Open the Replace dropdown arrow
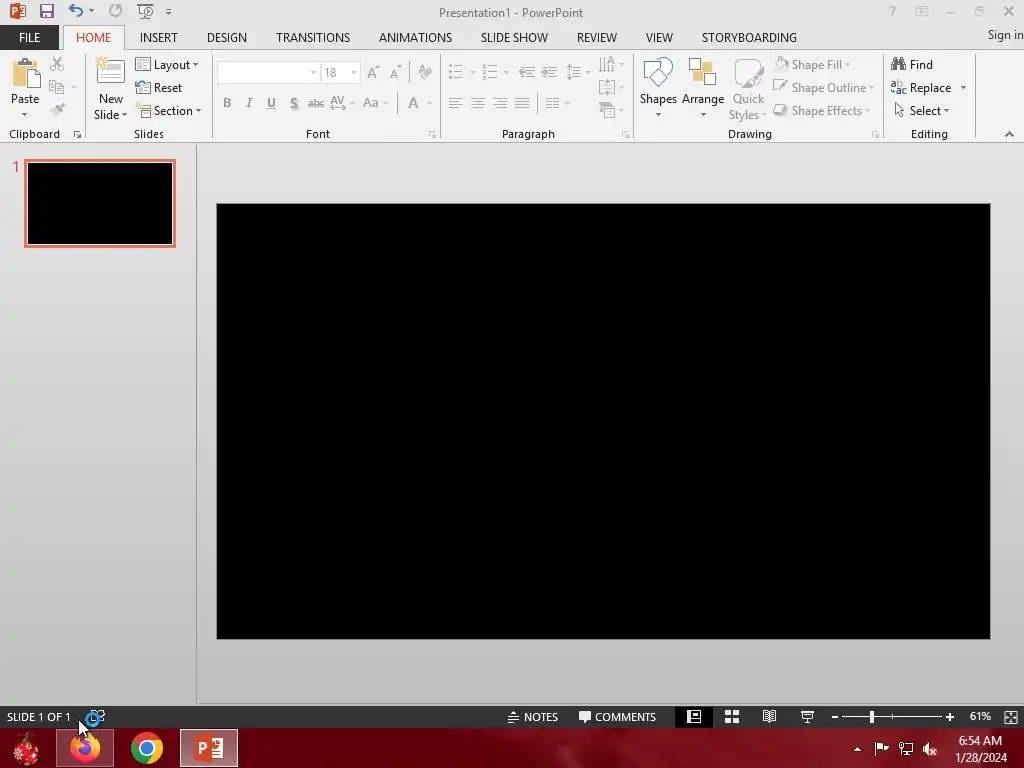 coord(963,88)
